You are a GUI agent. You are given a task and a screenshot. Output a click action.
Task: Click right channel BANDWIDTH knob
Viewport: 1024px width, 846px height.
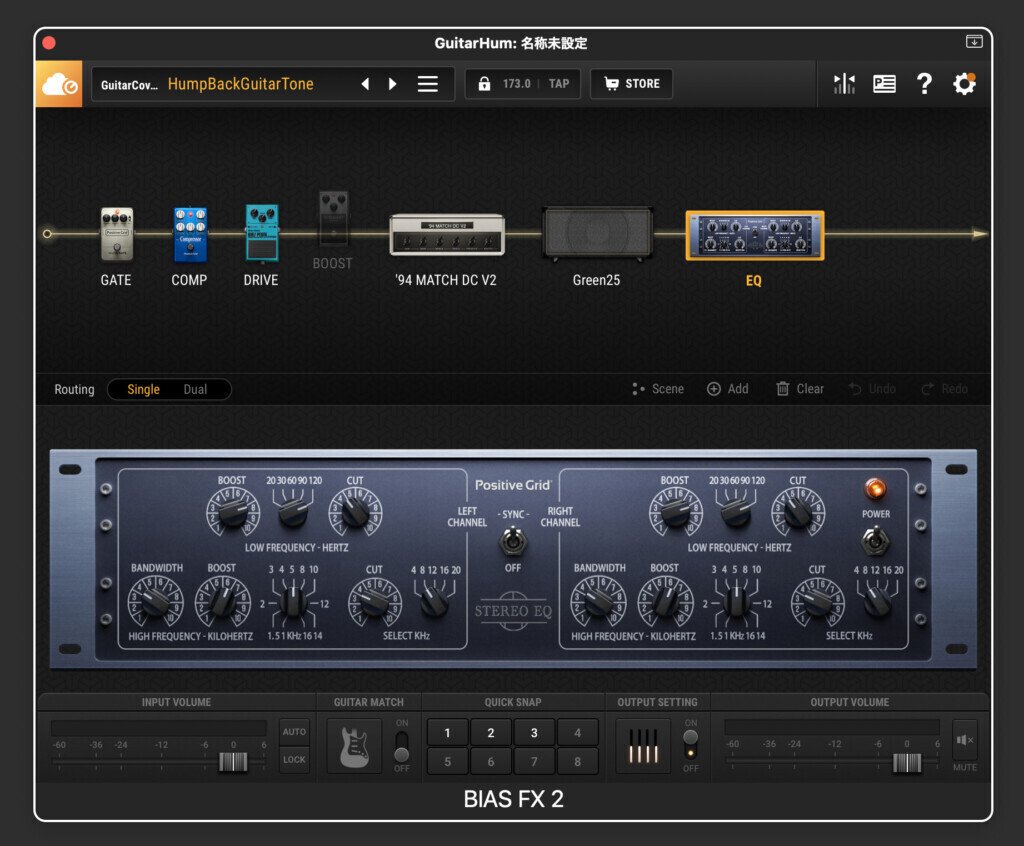[x=598, y=601]
